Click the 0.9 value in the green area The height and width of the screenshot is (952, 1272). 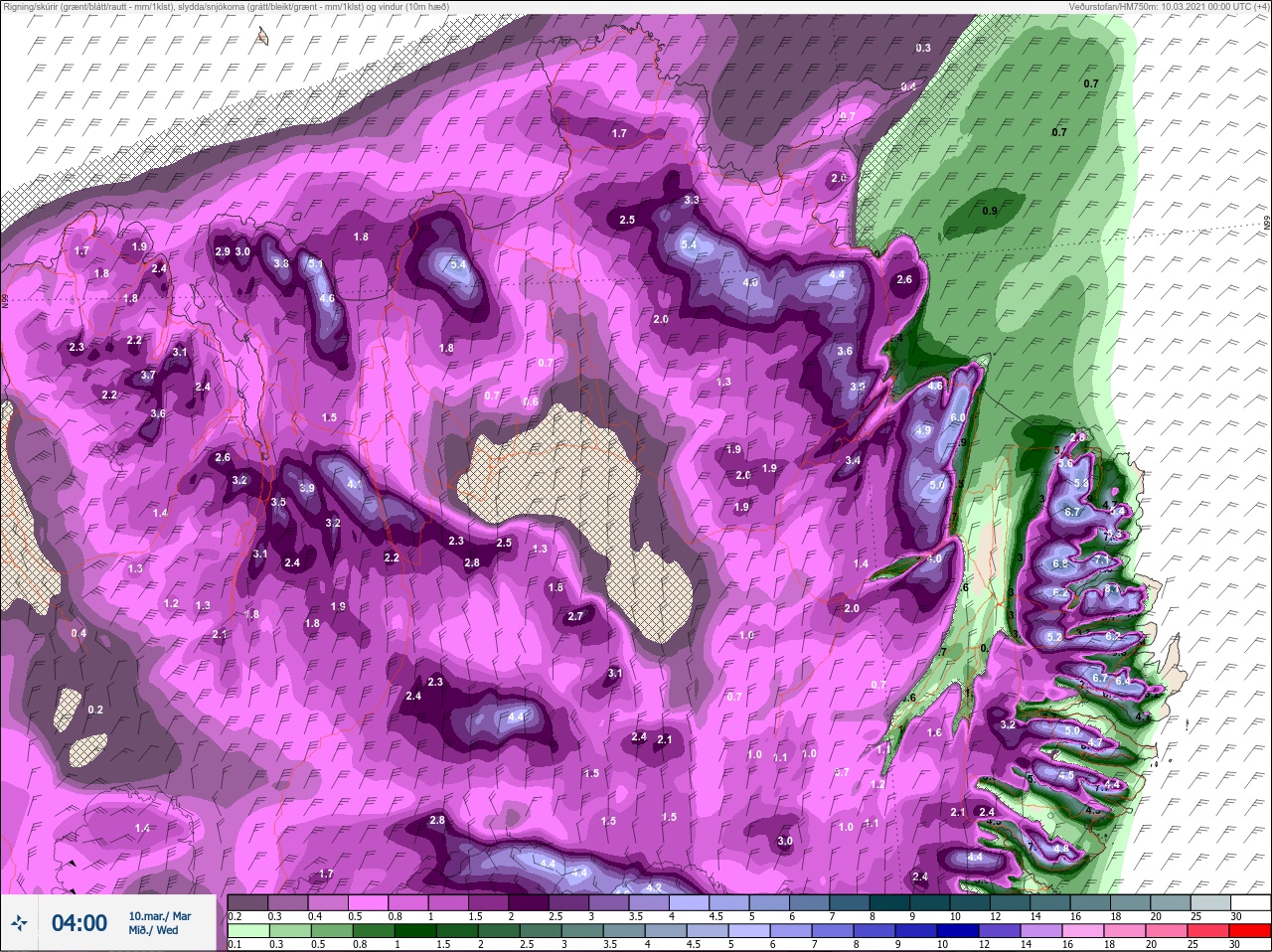click(990, 211)
